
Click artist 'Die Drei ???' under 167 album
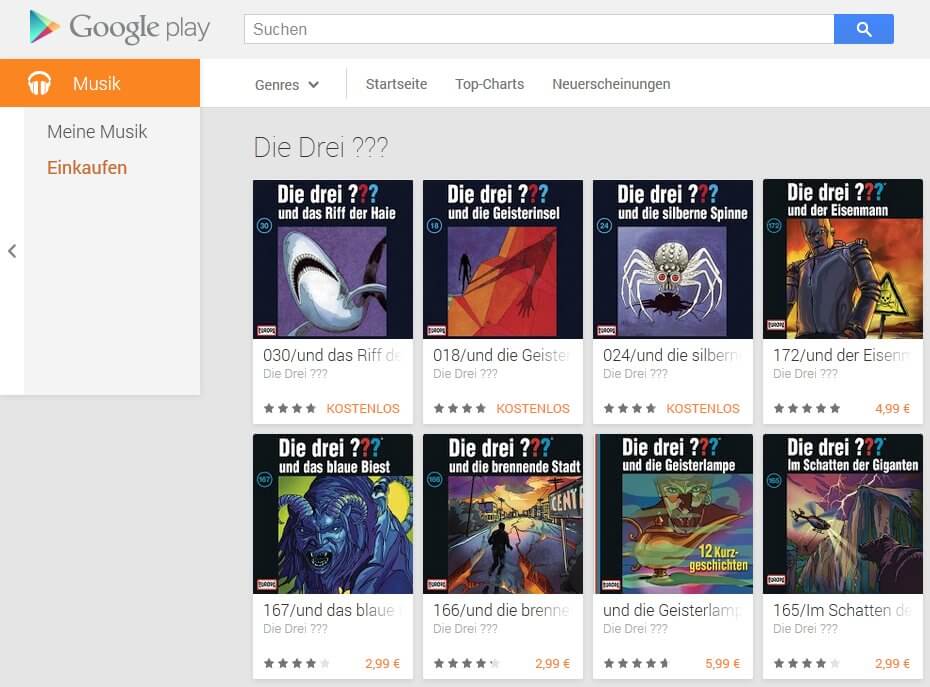295,629
